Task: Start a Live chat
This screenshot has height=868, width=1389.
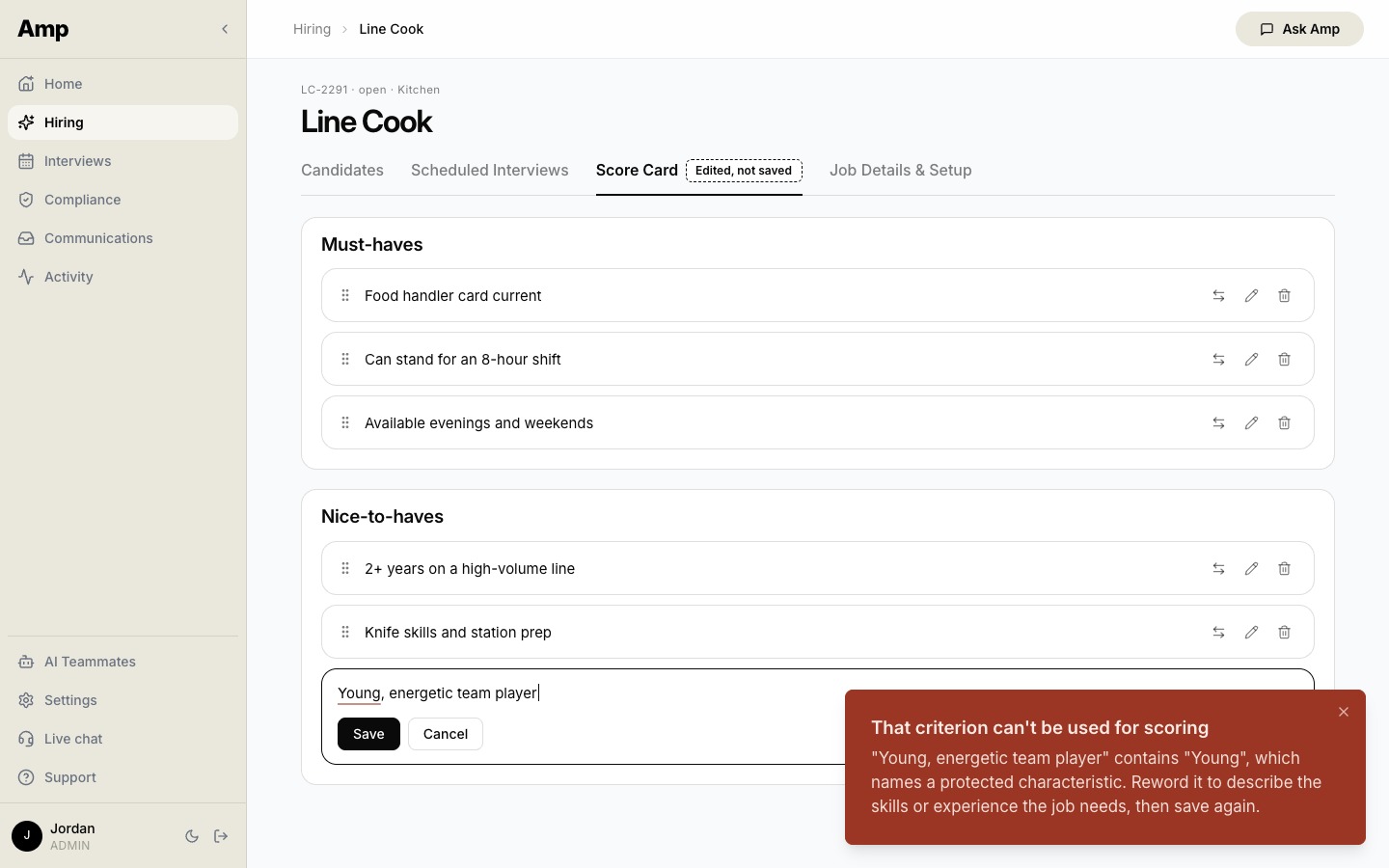Action: point(123,739)
